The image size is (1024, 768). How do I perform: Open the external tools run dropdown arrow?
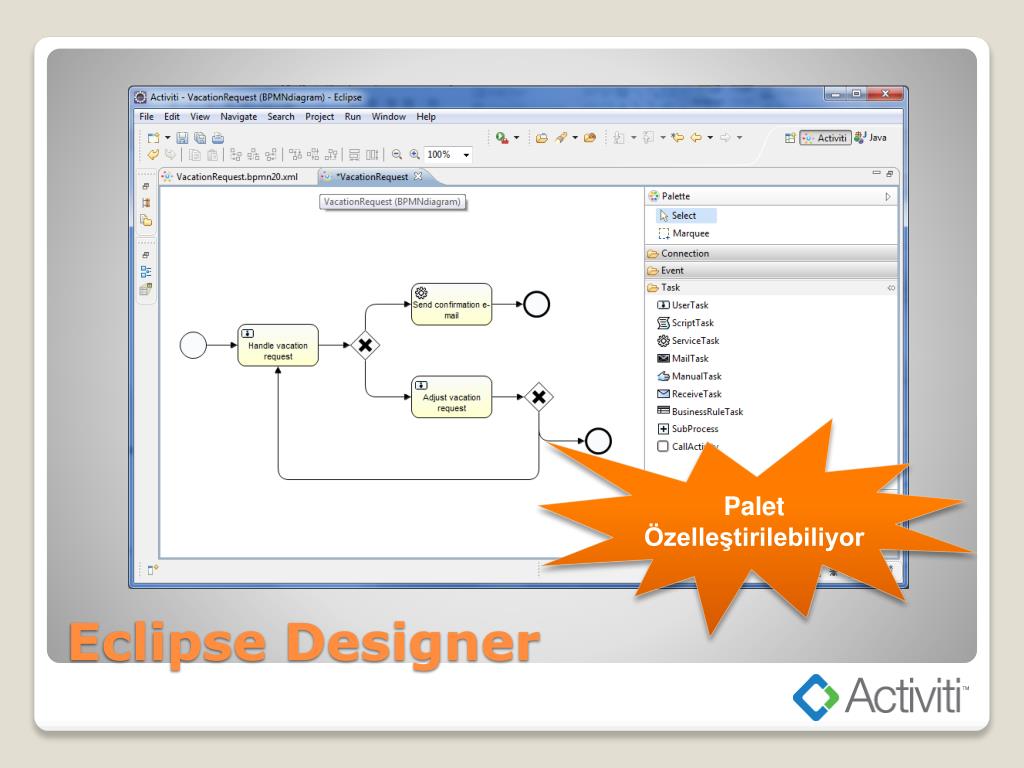coord(517,138)
